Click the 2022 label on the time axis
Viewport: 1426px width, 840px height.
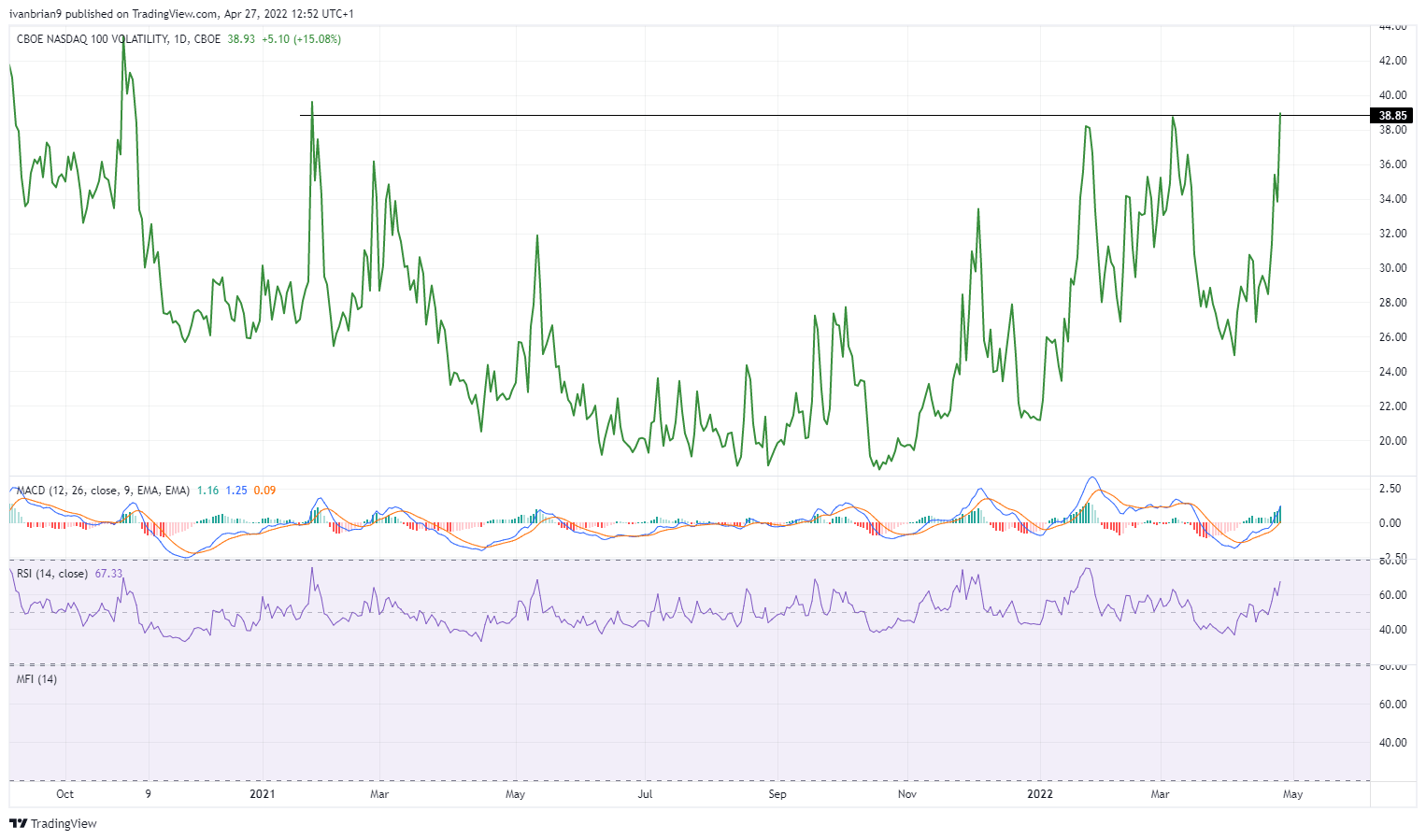tap(1040, 794)
